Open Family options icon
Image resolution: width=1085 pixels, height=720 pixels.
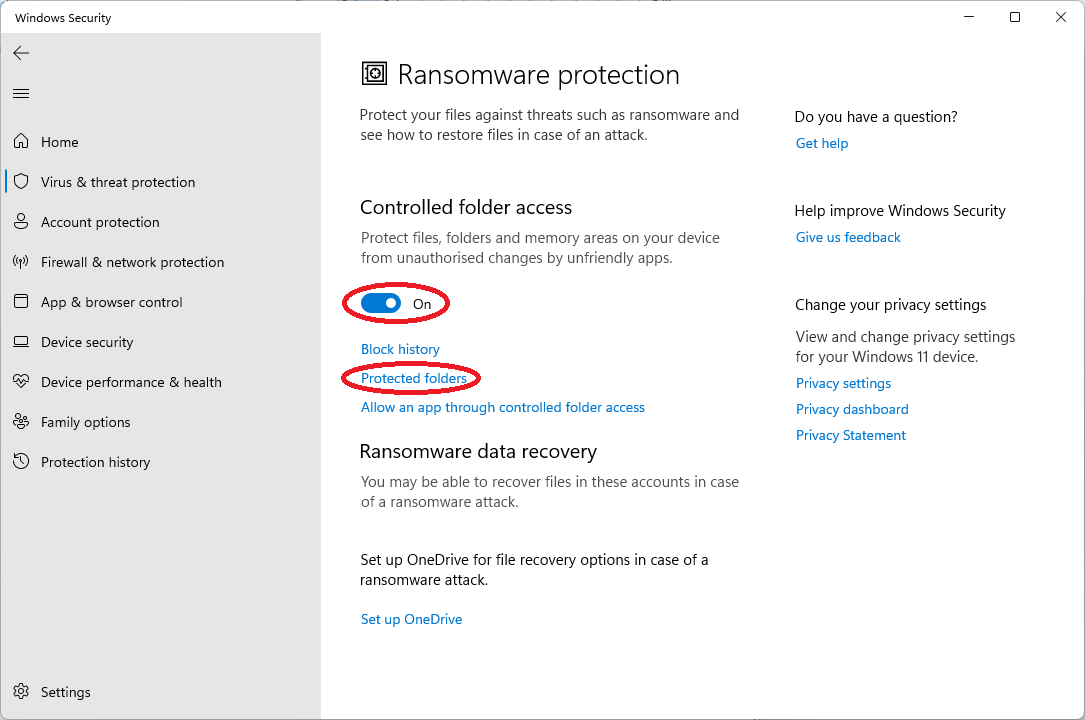21,422
